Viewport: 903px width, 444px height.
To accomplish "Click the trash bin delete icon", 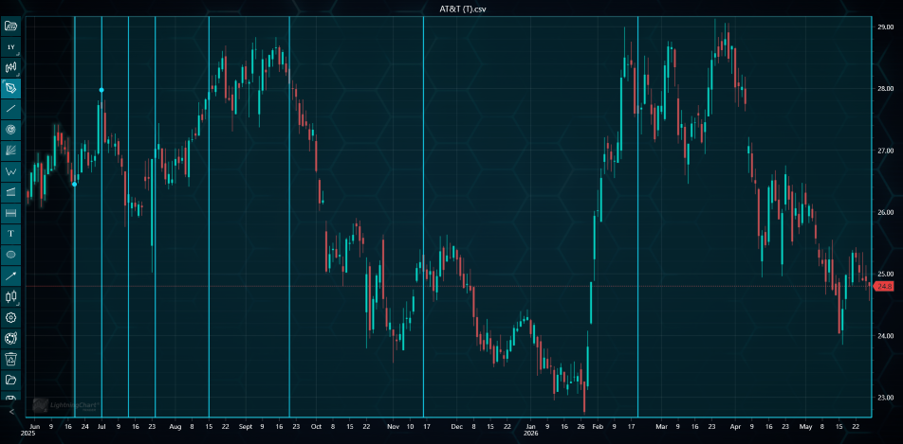I will 11,359.
